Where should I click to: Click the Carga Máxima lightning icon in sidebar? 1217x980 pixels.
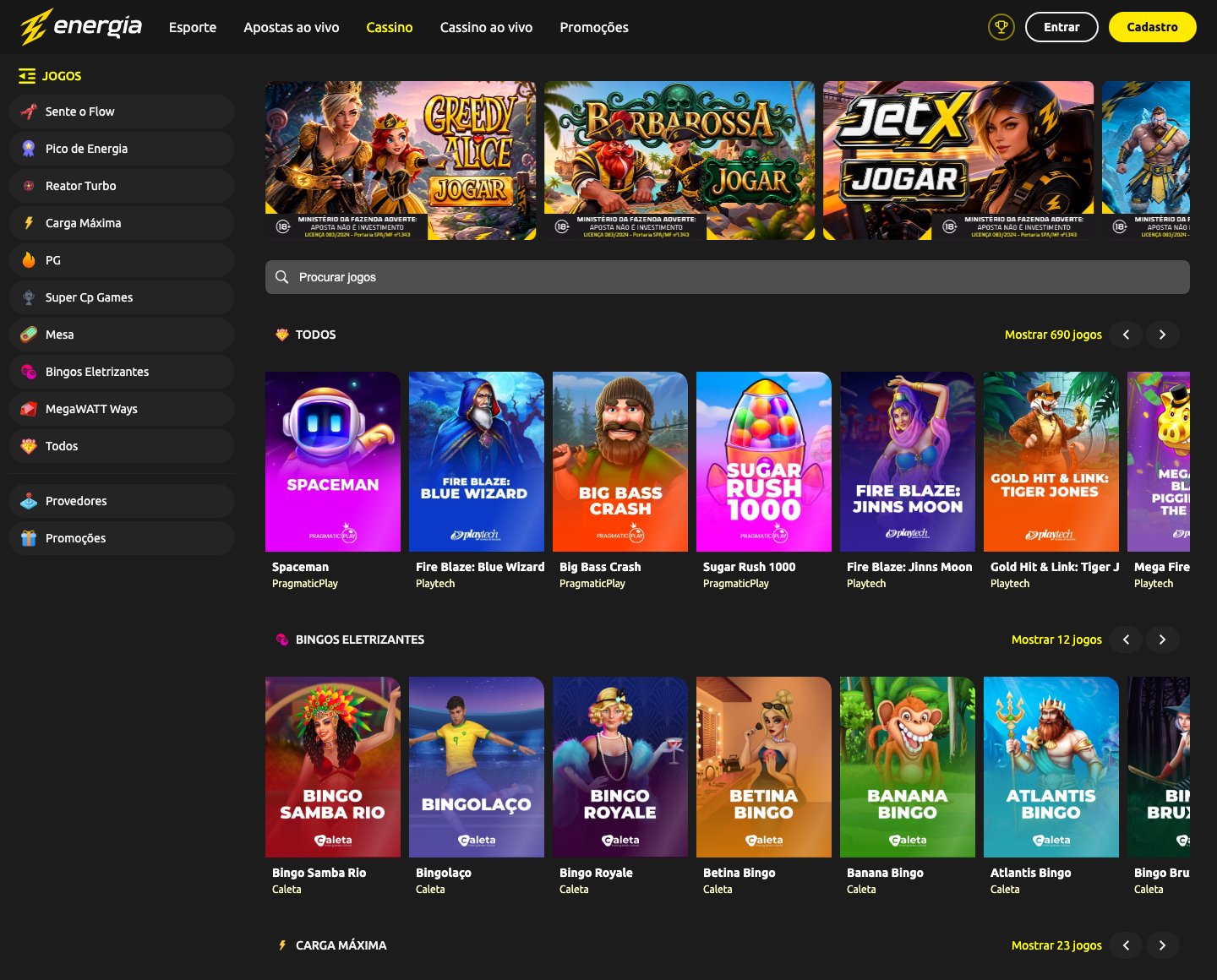[29, 223]
